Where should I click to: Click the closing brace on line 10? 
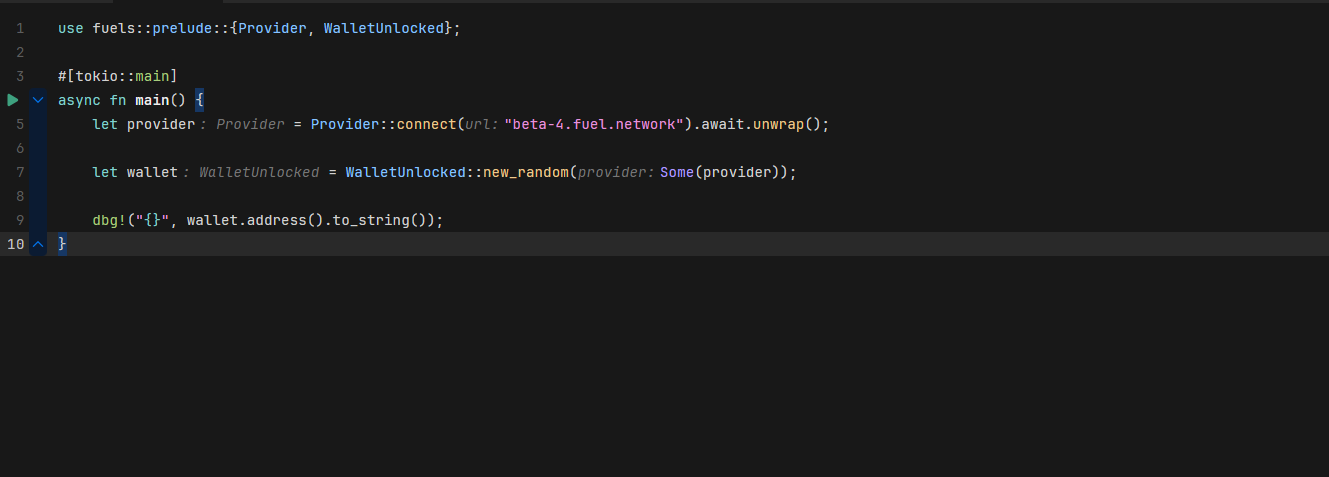(x=62, y=244)
